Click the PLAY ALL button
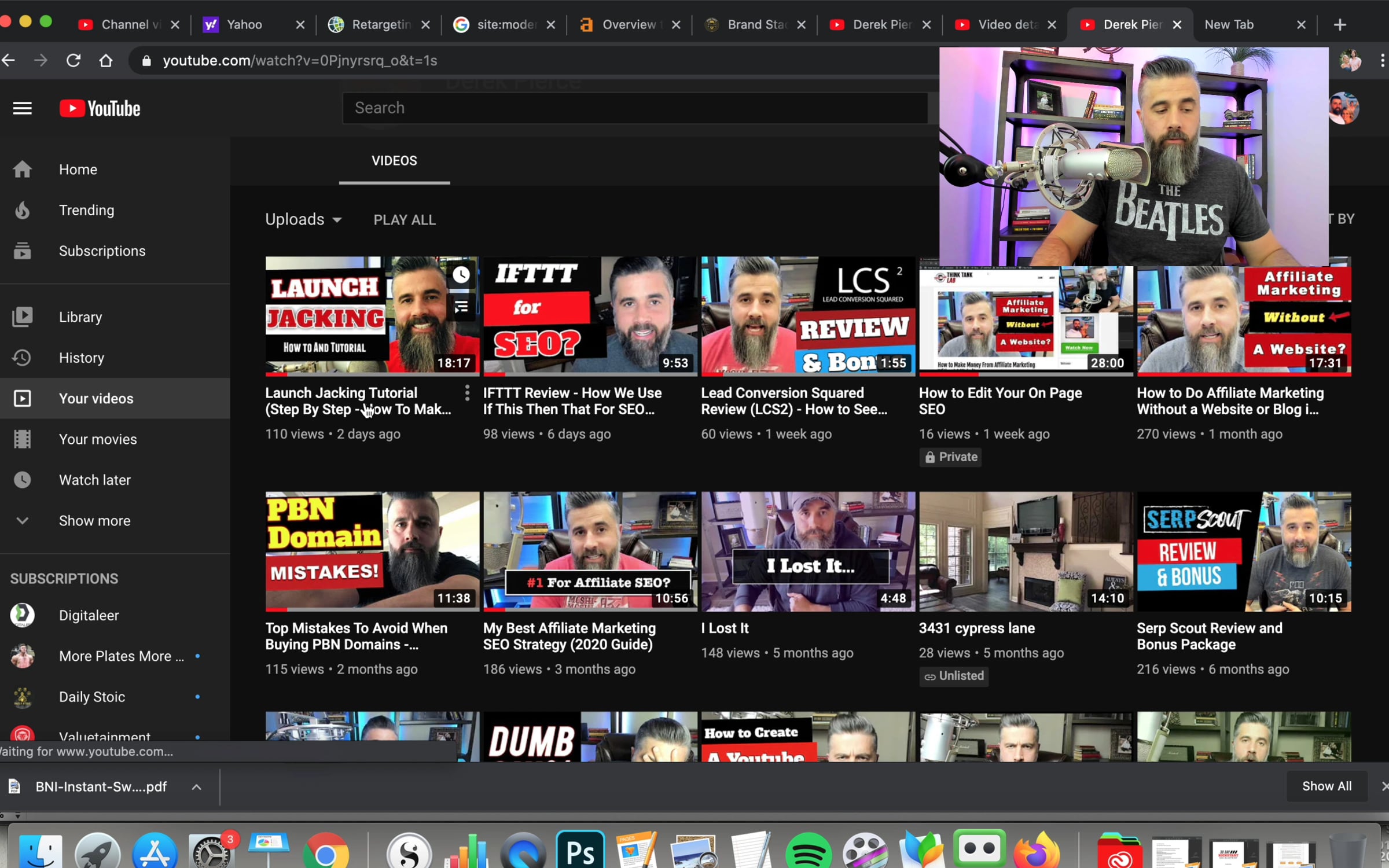 click(405, 220)
